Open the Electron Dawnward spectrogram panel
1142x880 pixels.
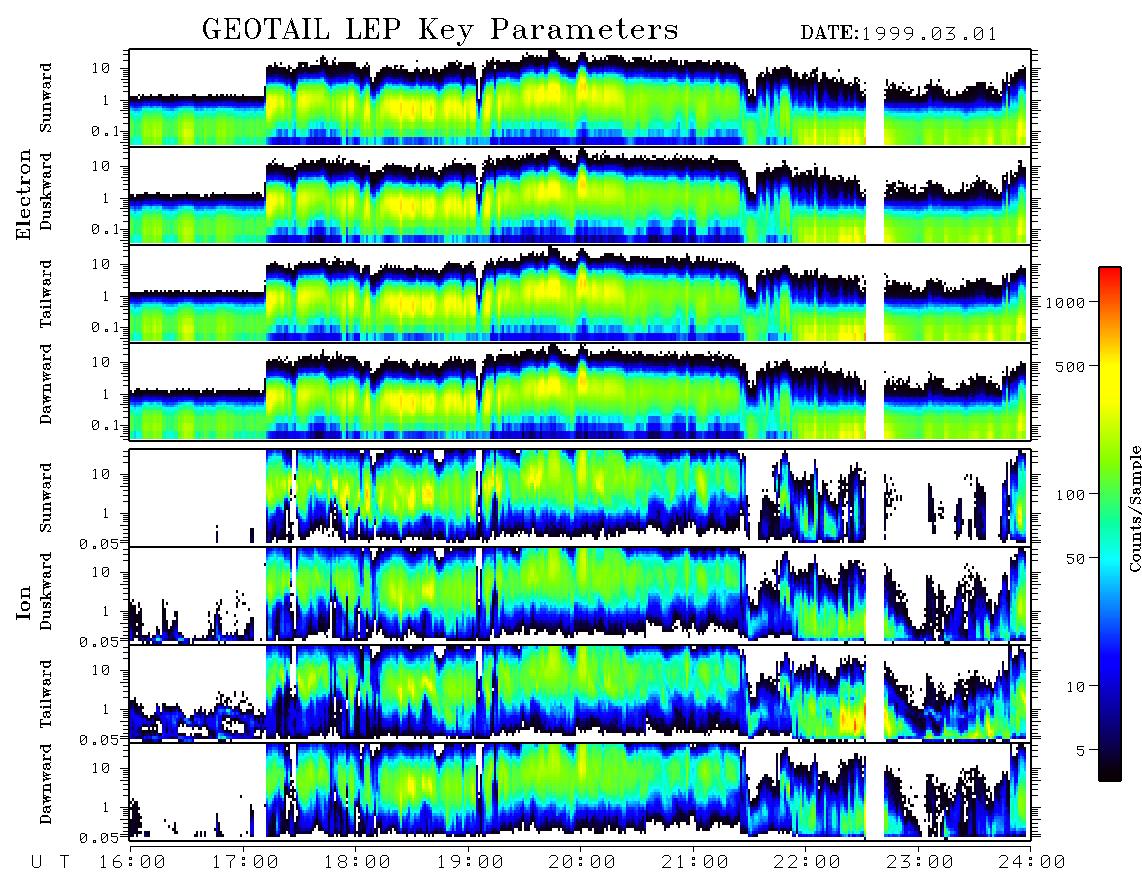click(580, 391)
